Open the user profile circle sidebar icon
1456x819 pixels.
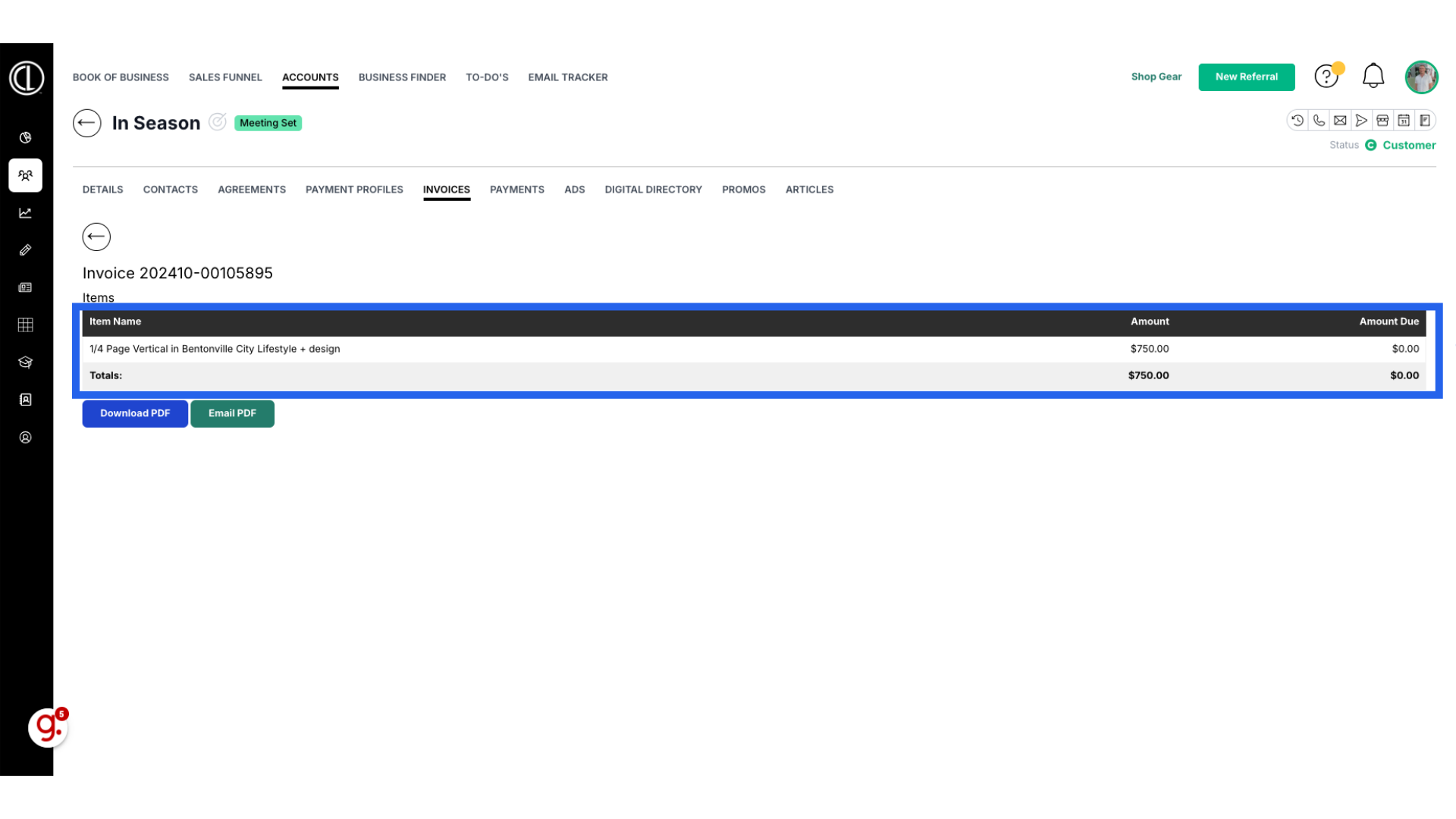pos(26,438)
